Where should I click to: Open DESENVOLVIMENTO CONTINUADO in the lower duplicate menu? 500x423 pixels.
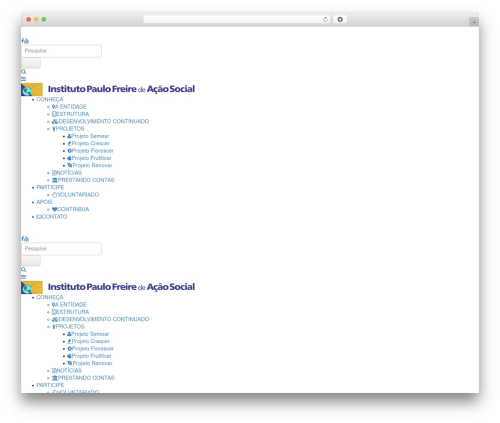[x=100, y=319]
